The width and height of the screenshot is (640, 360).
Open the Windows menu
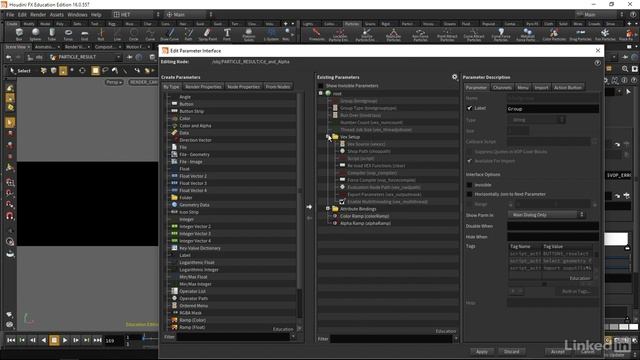pyautogui.click(x=77, y=14)
